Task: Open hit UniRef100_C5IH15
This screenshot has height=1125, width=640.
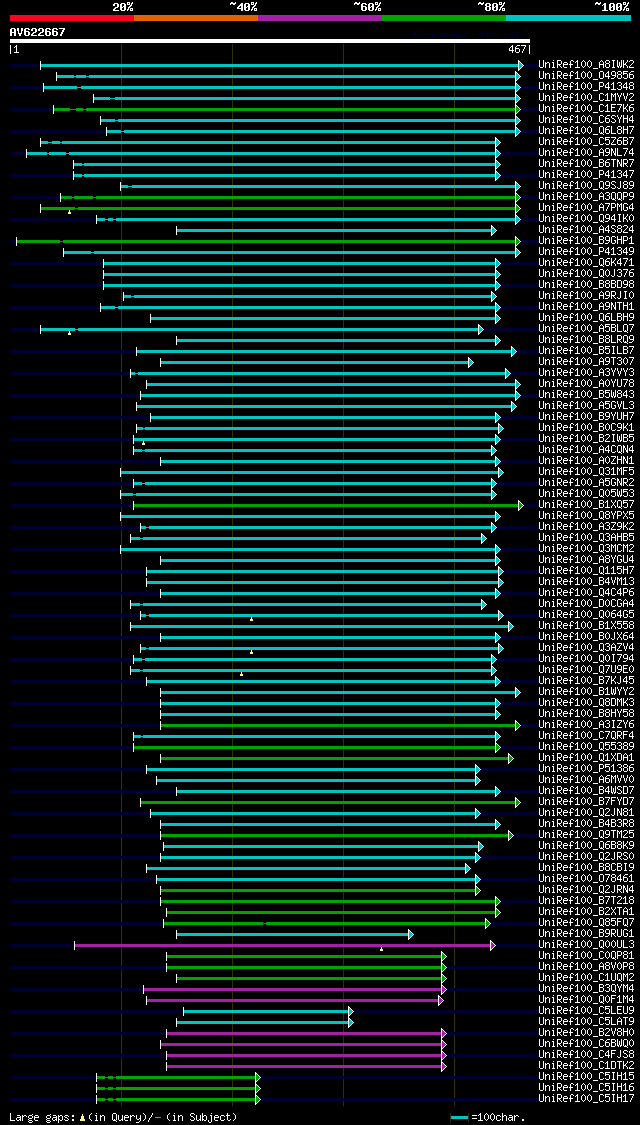Action: tap(586, 1076)
